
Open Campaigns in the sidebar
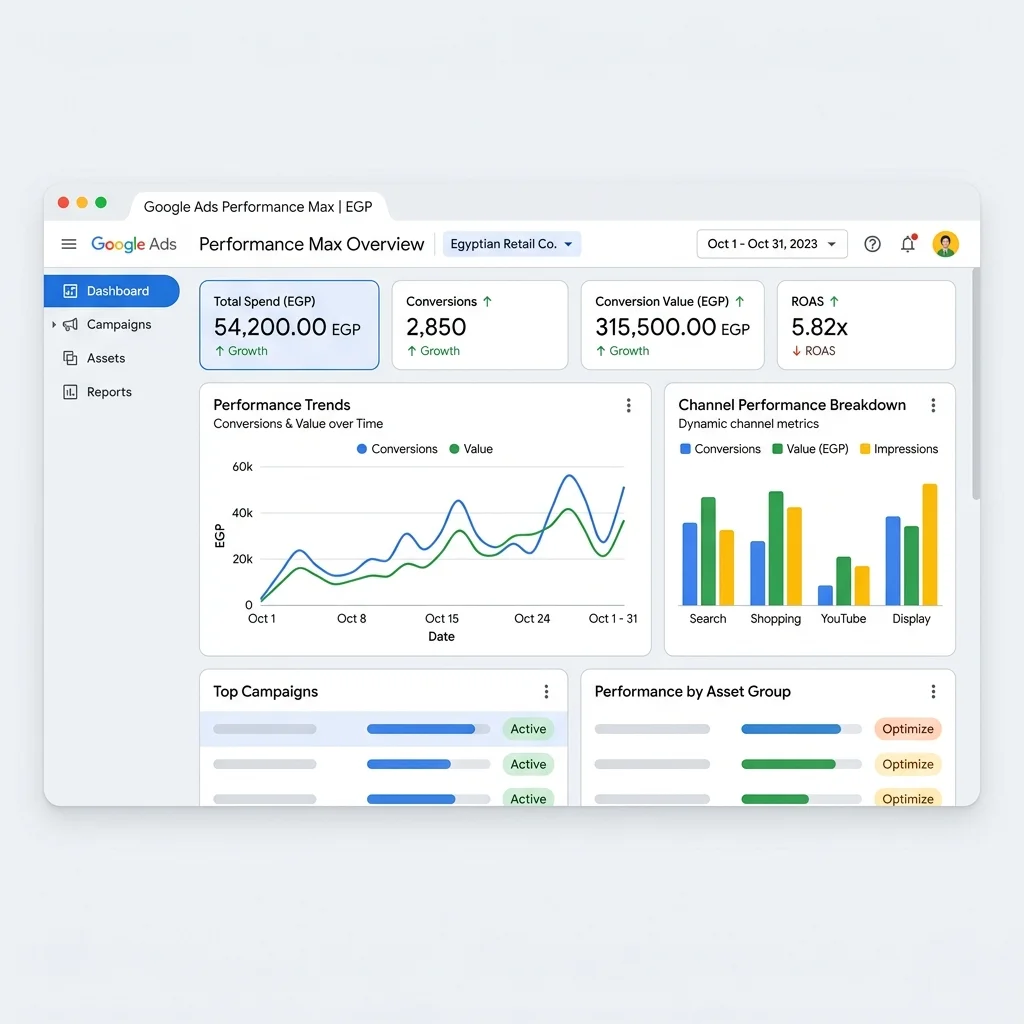pyautogui.click(x=112, y=325)
